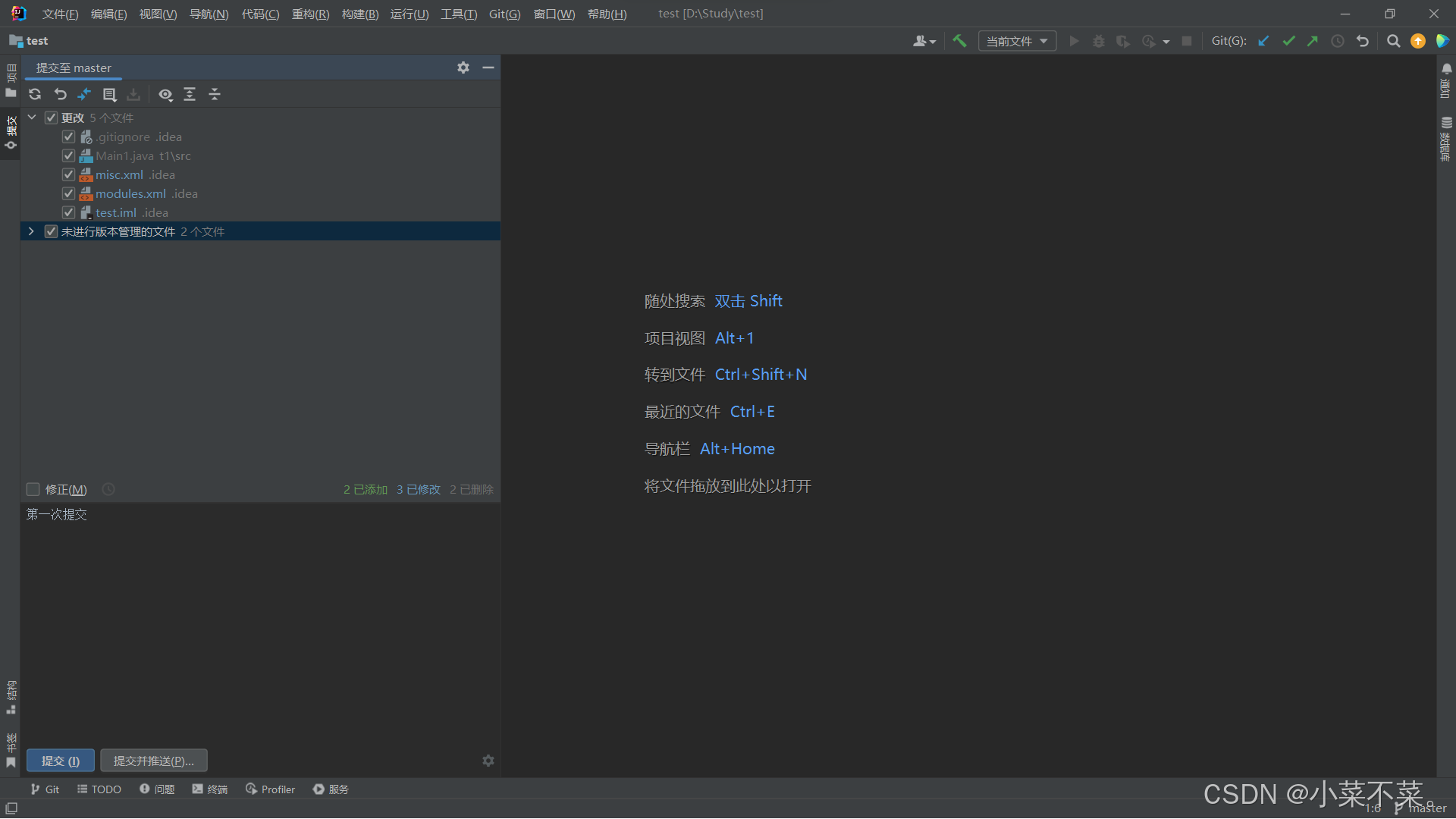Uncheck misc.xml in changes
1456x819 pixels.
68,174
